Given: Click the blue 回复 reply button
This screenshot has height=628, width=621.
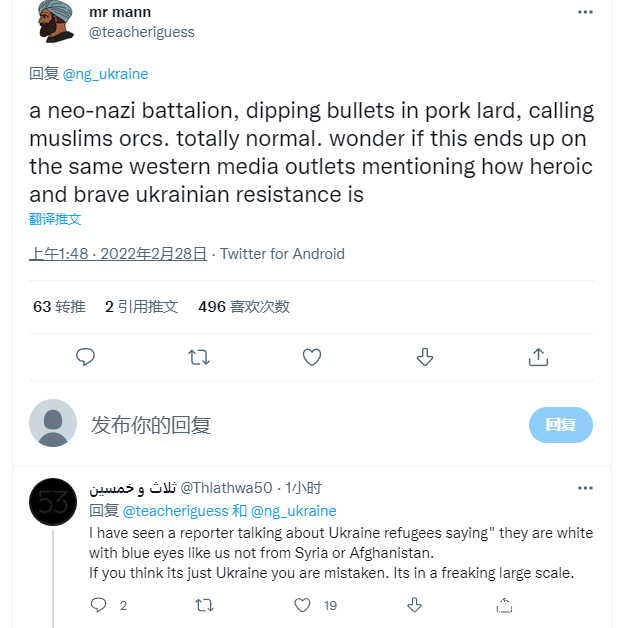Looking at the screenshot, I should (x=560, y=425).
